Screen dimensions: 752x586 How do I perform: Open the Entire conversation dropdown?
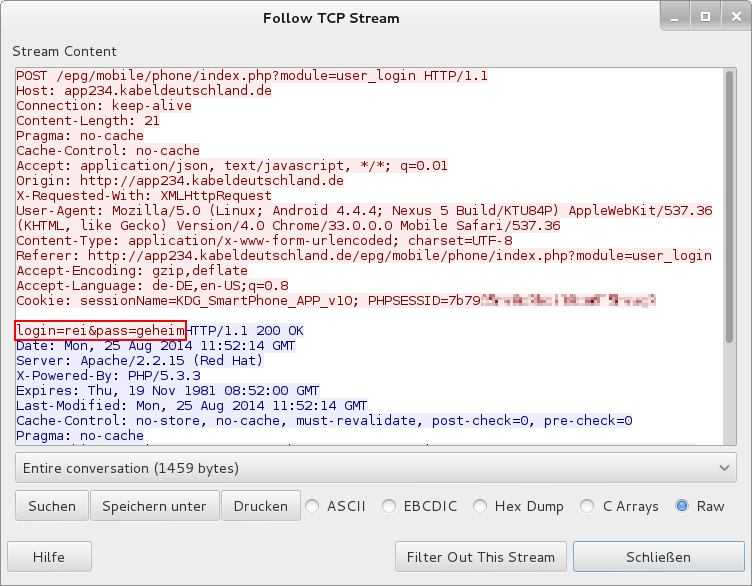pos(375,468)
